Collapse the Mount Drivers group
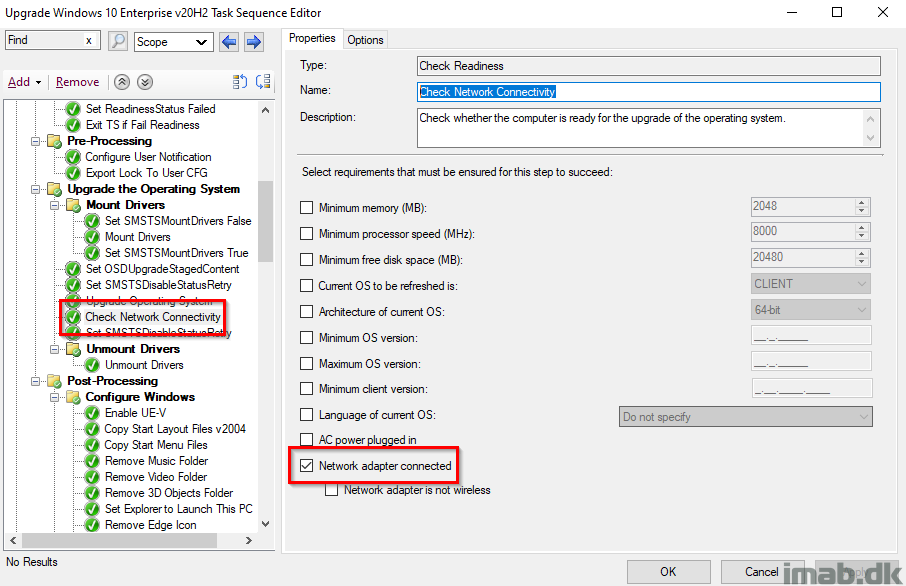 tap(54, 205)
